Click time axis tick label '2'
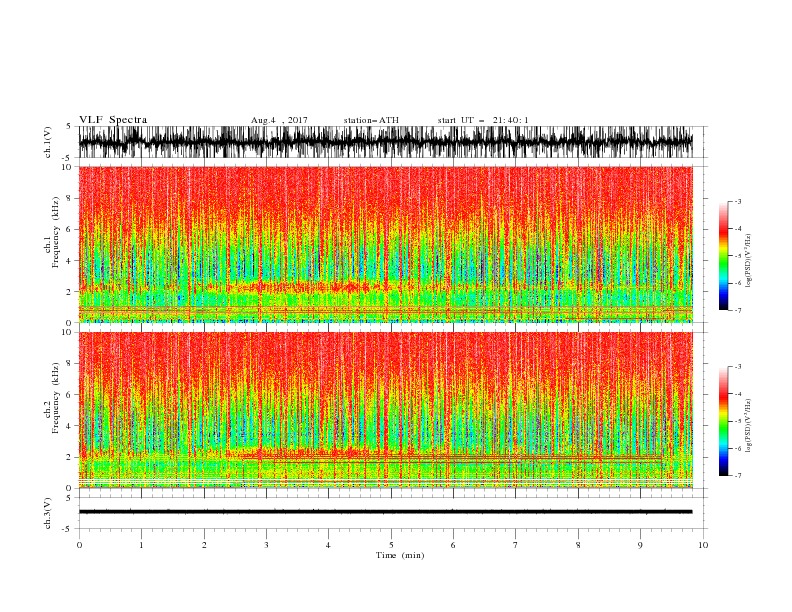The image size is (792, 612). click(204, 545)
